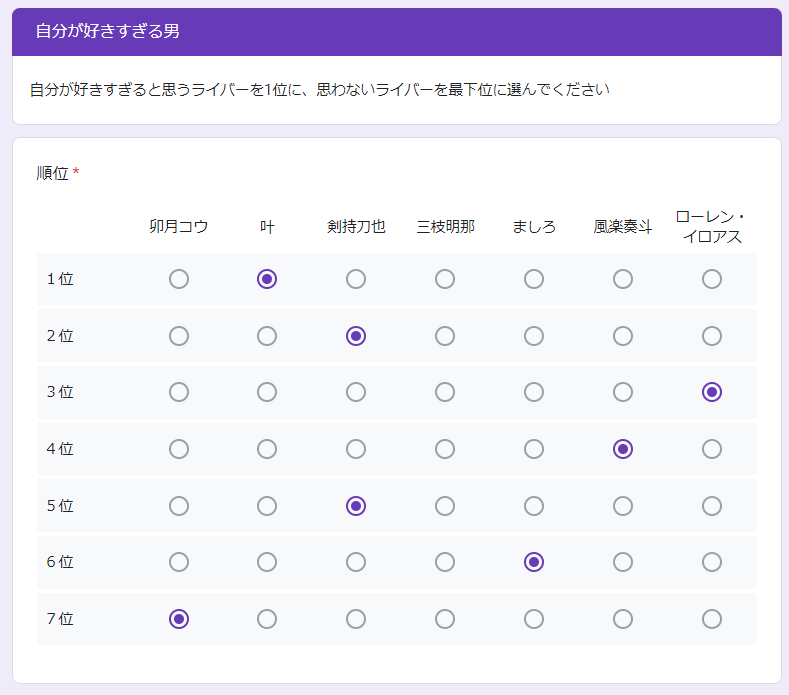Pick 風楽奏斗 for 2位
Image resolution: width=789 pixels, height=695 pixels.
(623, 336)
